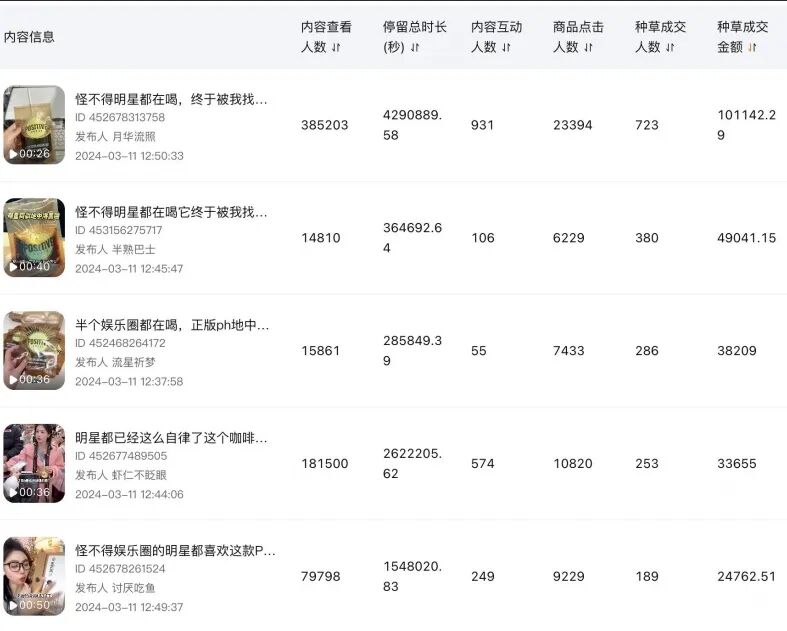Screen dimensions: 787x631
Task: Select text ID 453156275717
Action: point(119,230)
